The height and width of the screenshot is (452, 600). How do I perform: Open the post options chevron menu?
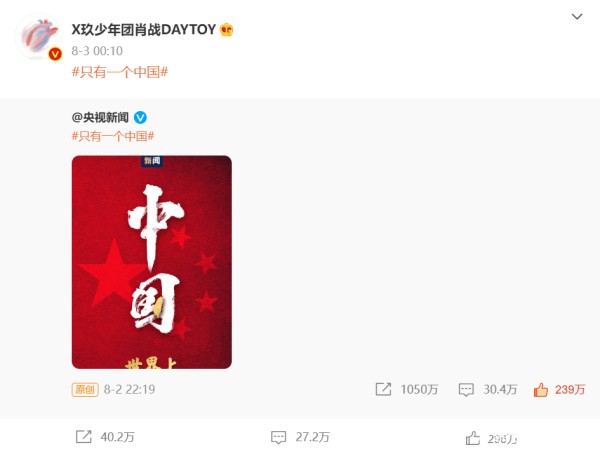point(577,16)
